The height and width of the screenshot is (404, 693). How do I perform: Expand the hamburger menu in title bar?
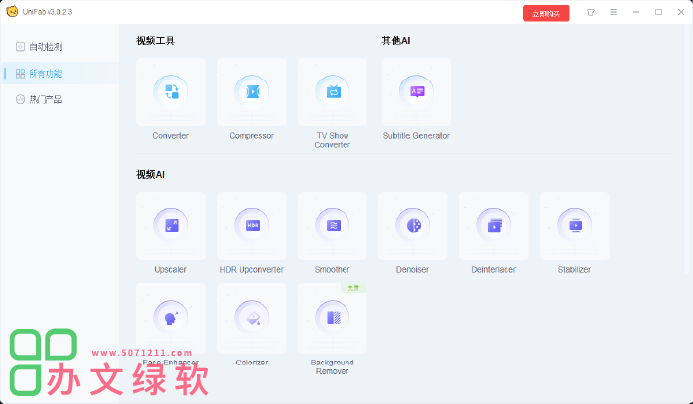coord(613,12)
